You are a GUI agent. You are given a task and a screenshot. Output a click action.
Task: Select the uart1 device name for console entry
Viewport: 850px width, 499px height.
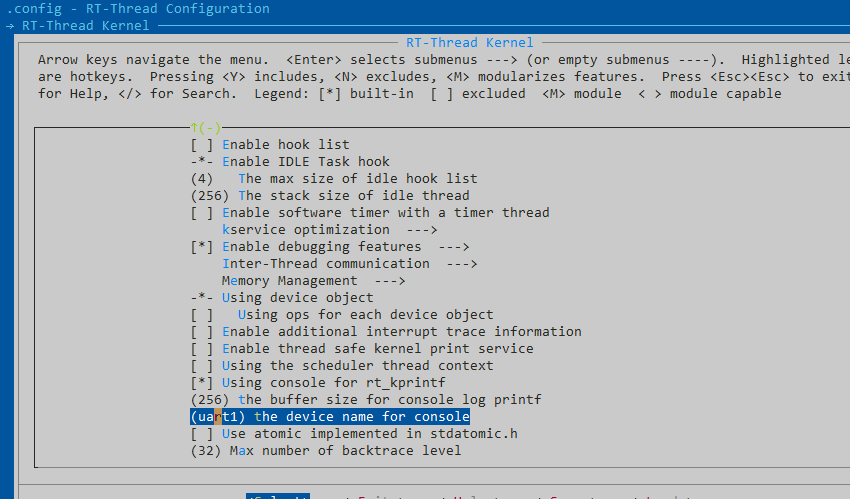coord(330,417)
